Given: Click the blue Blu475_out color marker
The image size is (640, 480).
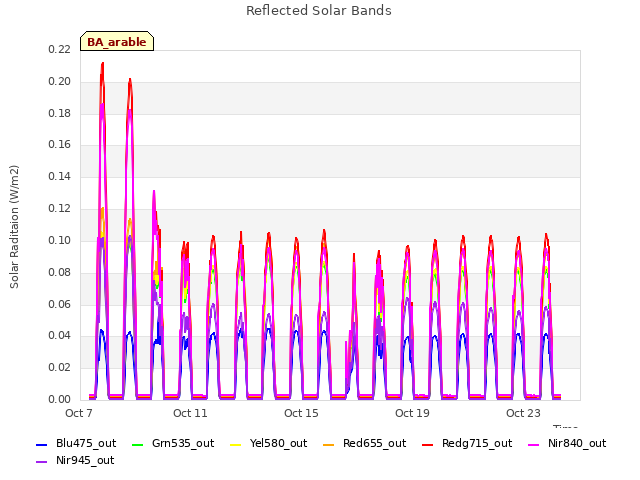Looking at the screenshot, I should 42,444.
